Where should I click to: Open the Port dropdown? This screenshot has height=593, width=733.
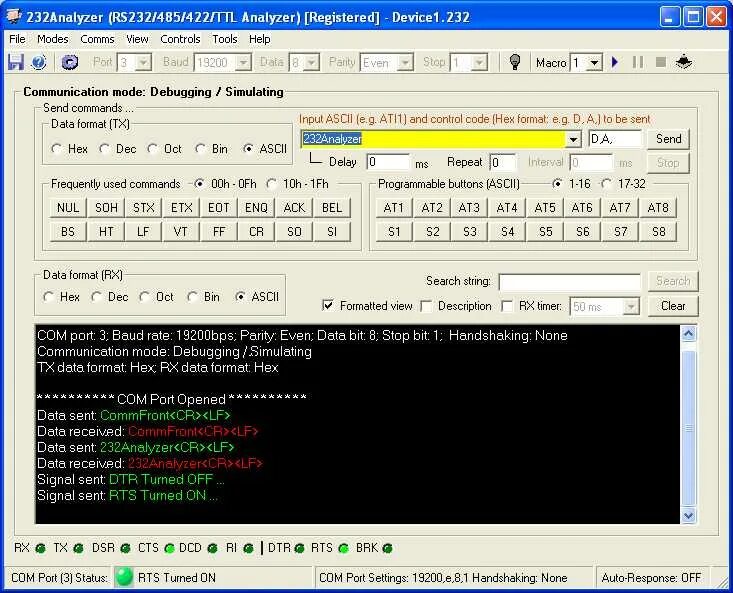pyautogui.click(x=144, y=62)
